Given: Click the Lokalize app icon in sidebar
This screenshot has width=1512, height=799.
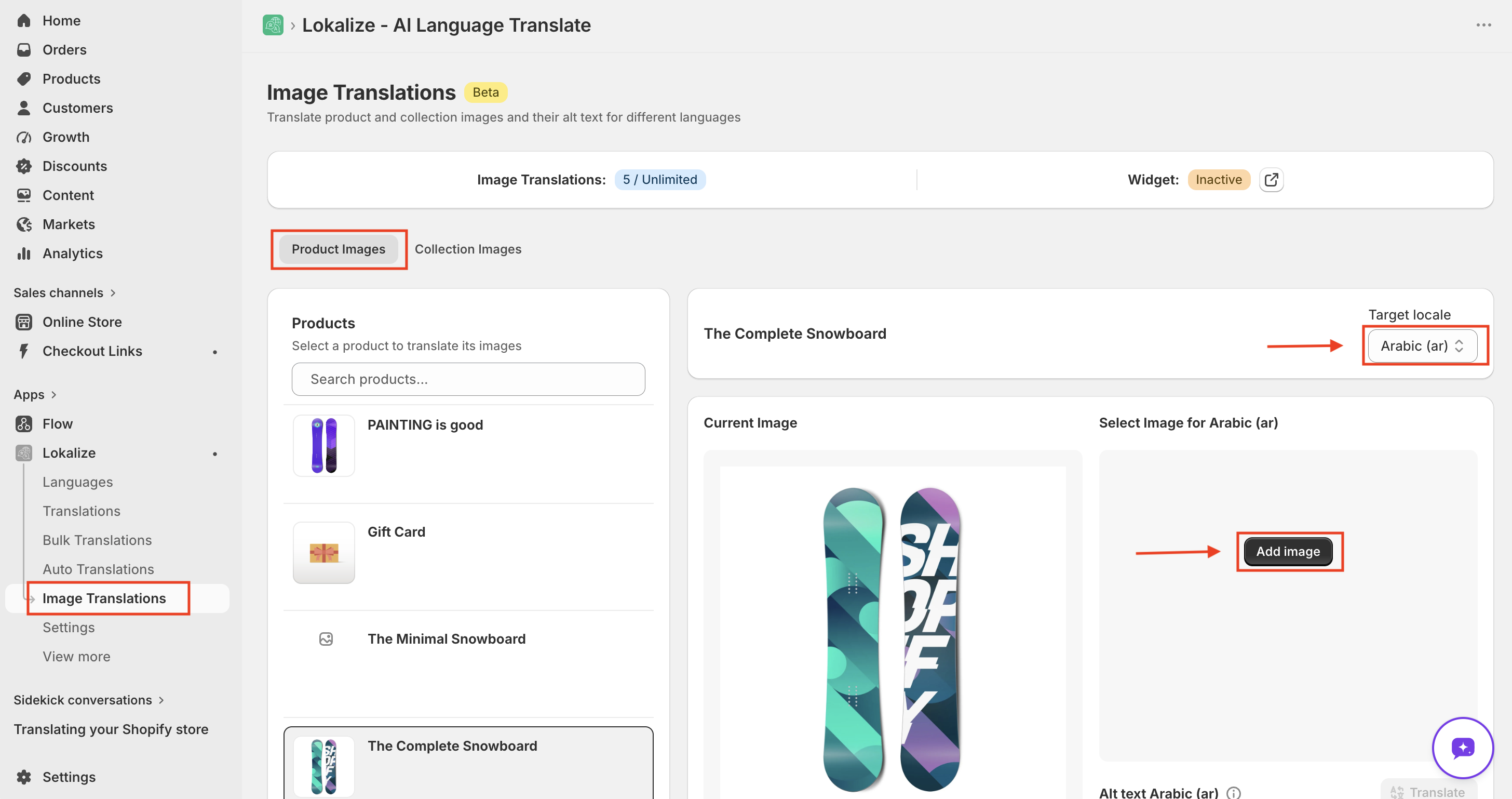Looking at the screenshot, I should pyautogui.click(x=23, y=452).
